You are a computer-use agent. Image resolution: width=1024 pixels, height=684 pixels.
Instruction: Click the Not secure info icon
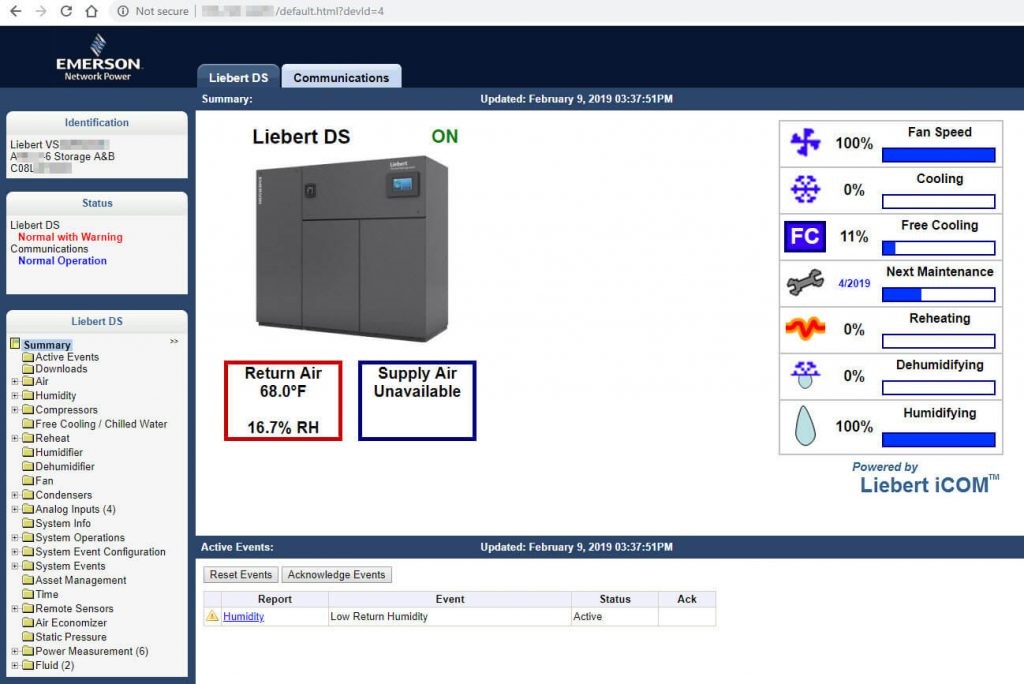coord(123,11)
